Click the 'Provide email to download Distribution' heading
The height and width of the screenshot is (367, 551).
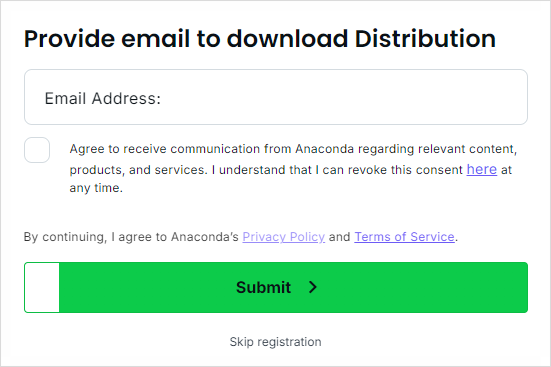click(x=260, y=38)
